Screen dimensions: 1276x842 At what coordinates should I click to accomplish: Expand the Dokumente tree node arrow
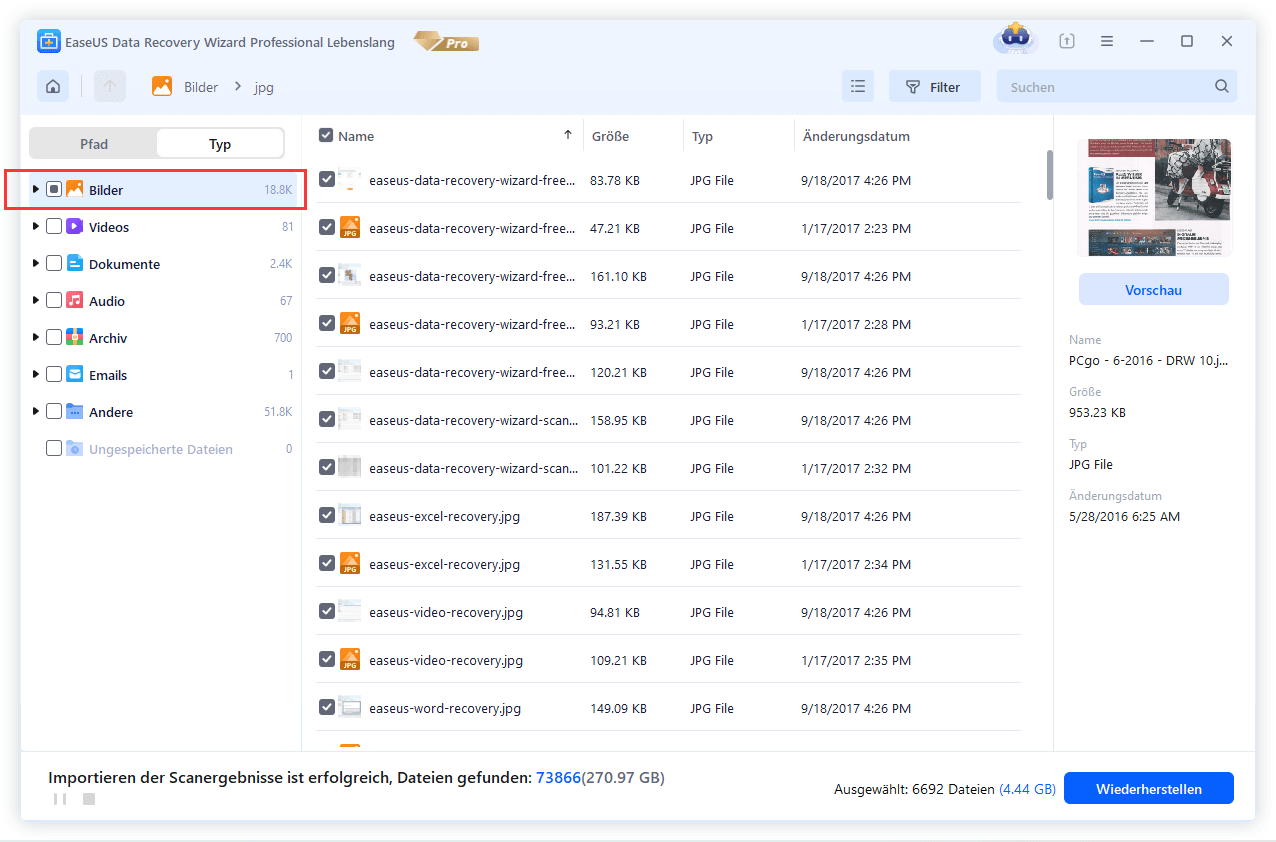click(35, 264)
